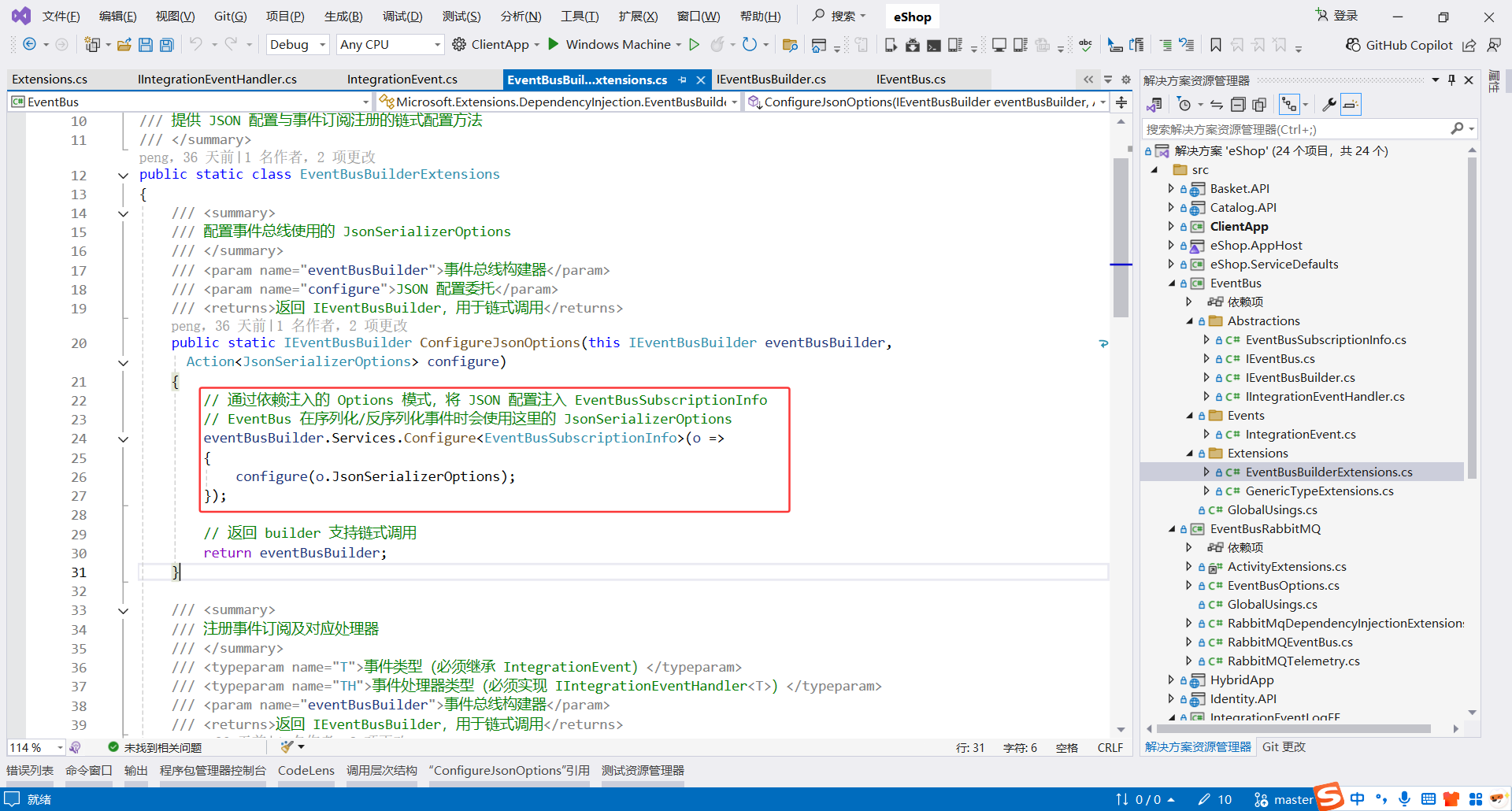Switch to the Git 更改 tab
Image resolution: width=1512 pixels, height=811 pixels.
coord(1284,747)
